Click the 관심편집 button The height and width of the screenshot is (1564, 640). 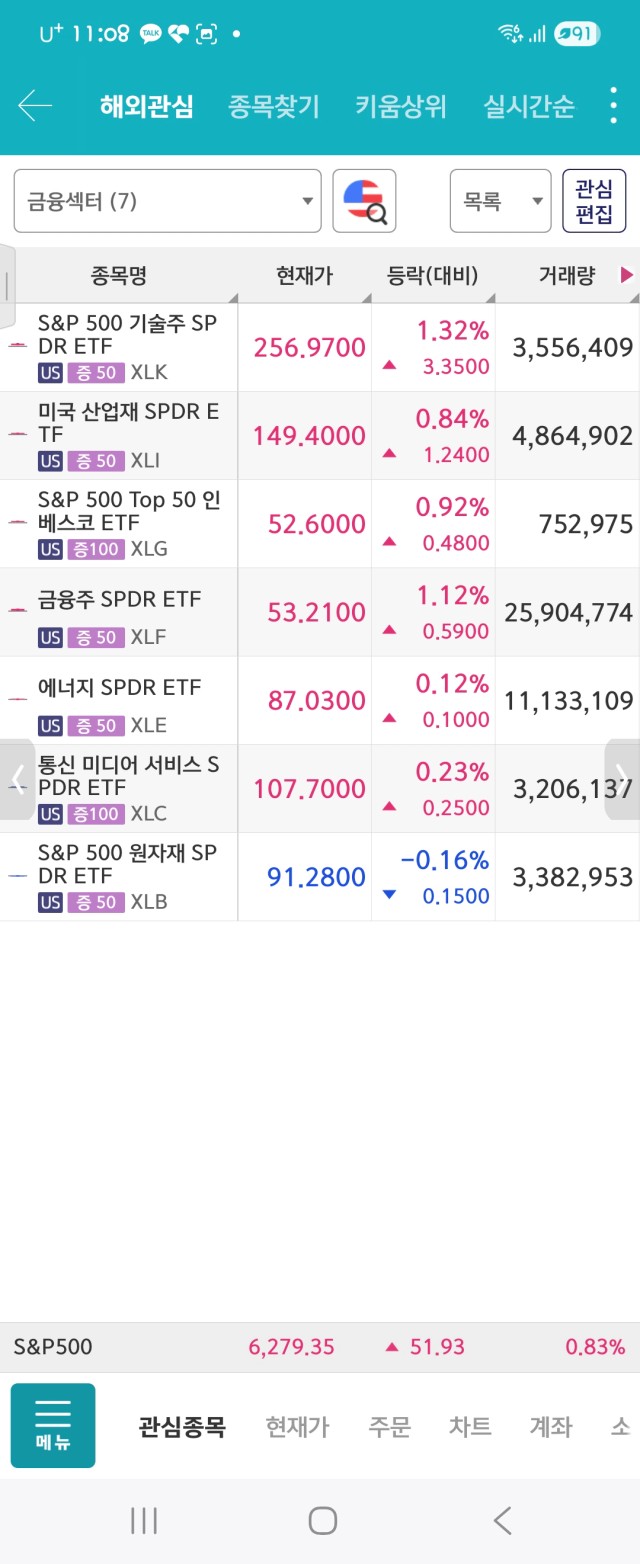point(594,201)
